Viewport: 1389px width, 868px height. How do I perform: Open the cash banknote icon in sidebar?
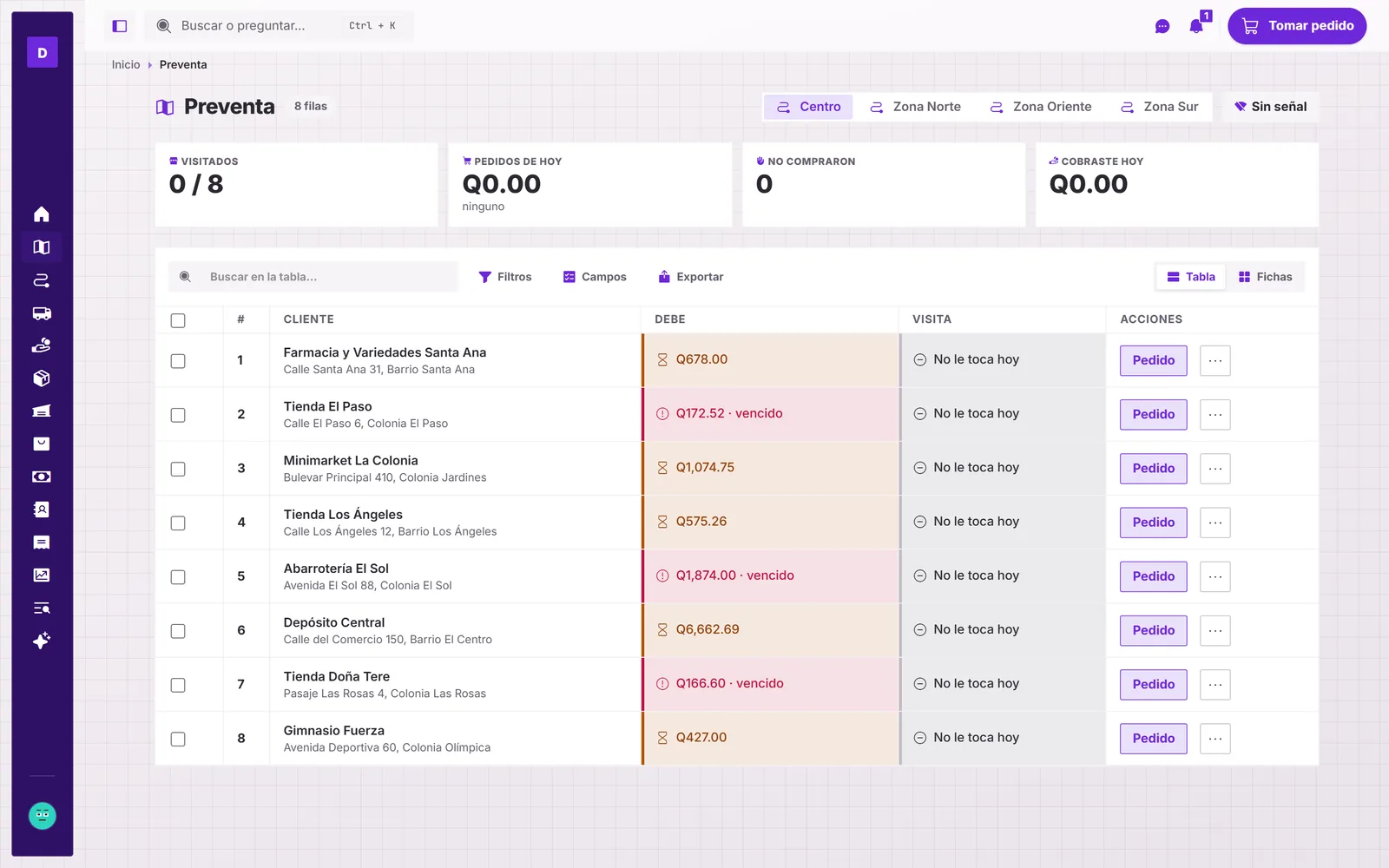point(42,477)
